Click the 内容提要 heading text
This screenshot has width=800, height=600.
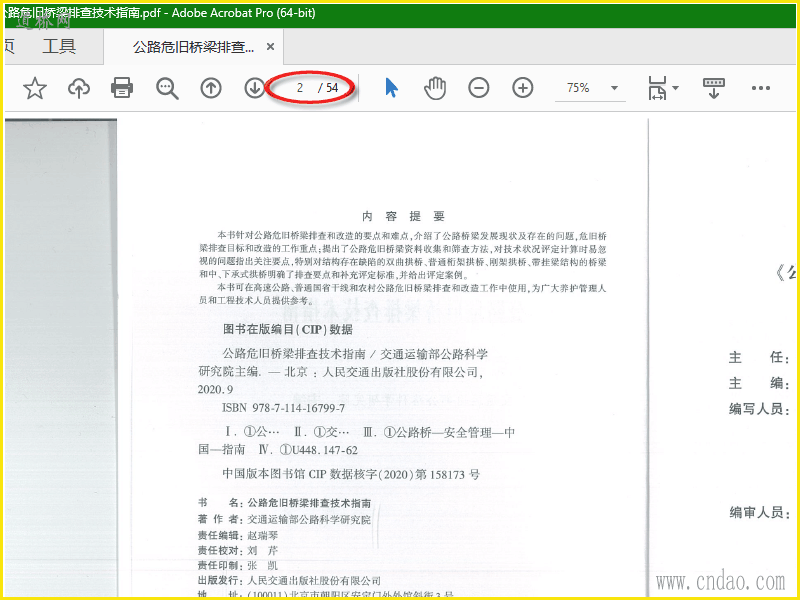point(403,216)
